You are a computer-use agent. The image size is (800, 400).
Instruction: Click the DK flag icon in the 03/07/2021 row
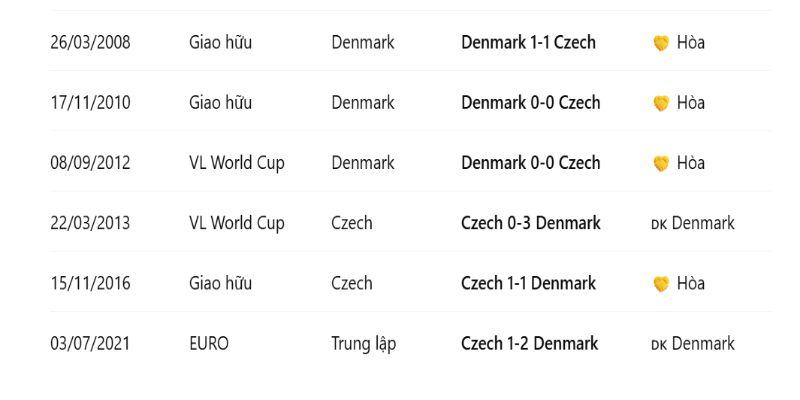pyautogui.click(x=658, y=345)
